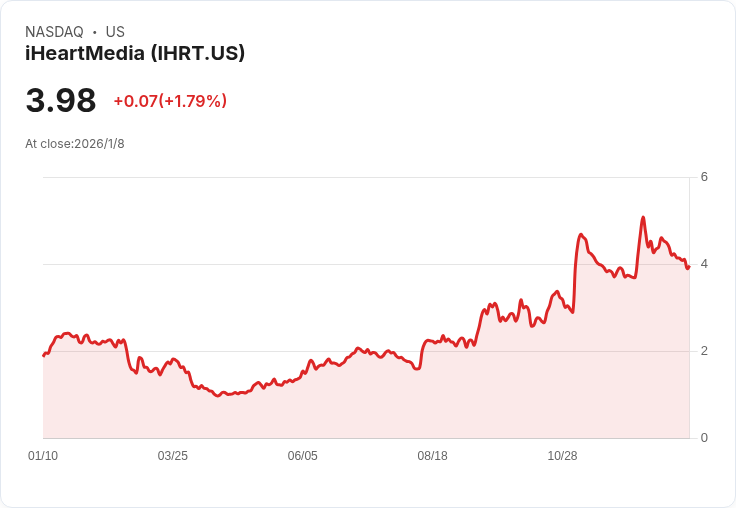Select the 06/05 date label on x-axis
Viewport: 736px width, 508px height.
302,456
